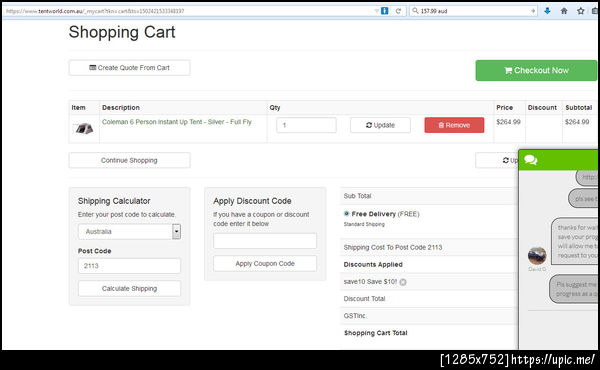
Task: Click Apply Coupon Code button
Action: (x=265, y=264)
